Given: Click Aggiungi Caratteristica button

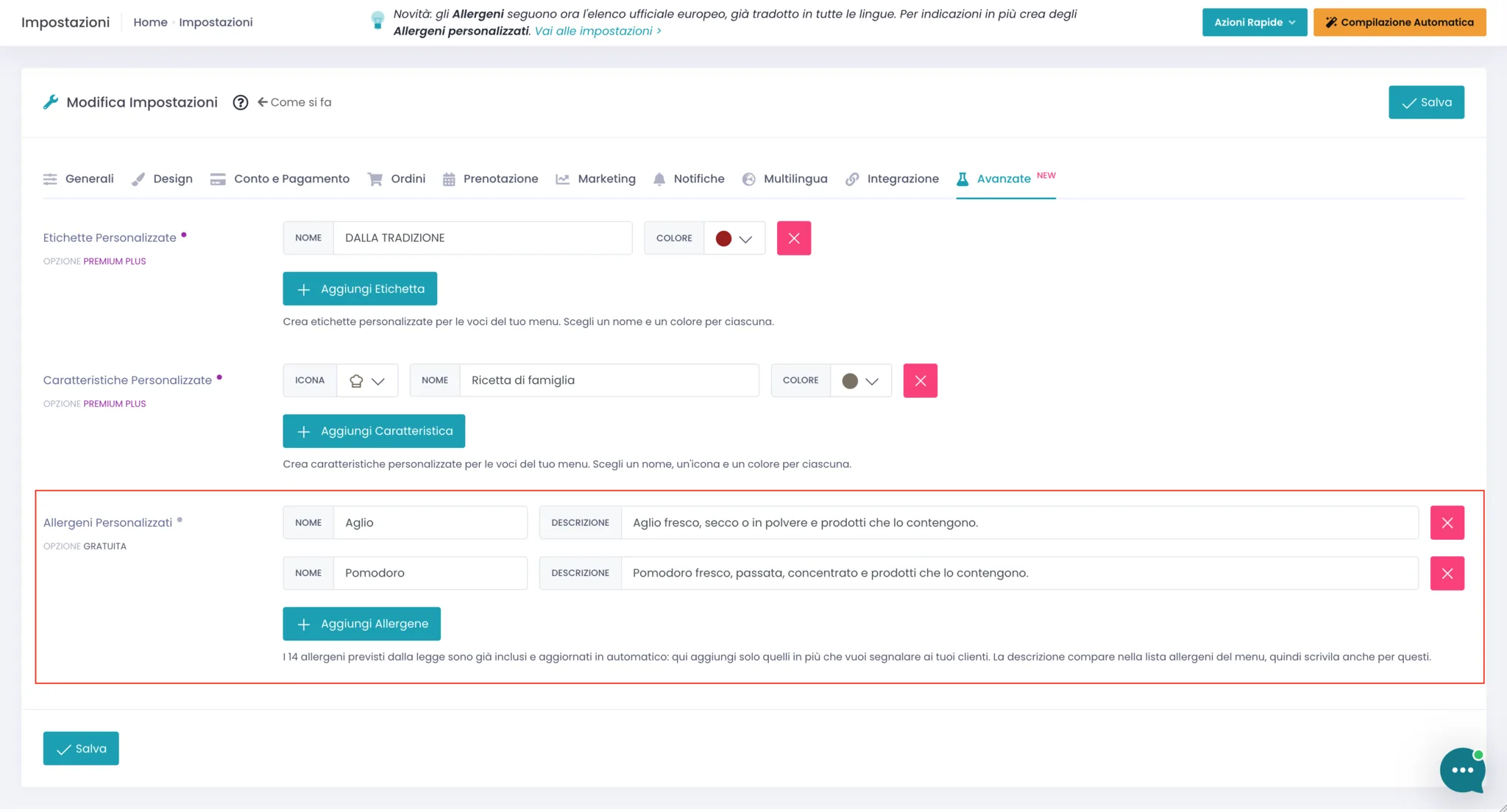Looking at the screenshot, I should coord(374,431).
